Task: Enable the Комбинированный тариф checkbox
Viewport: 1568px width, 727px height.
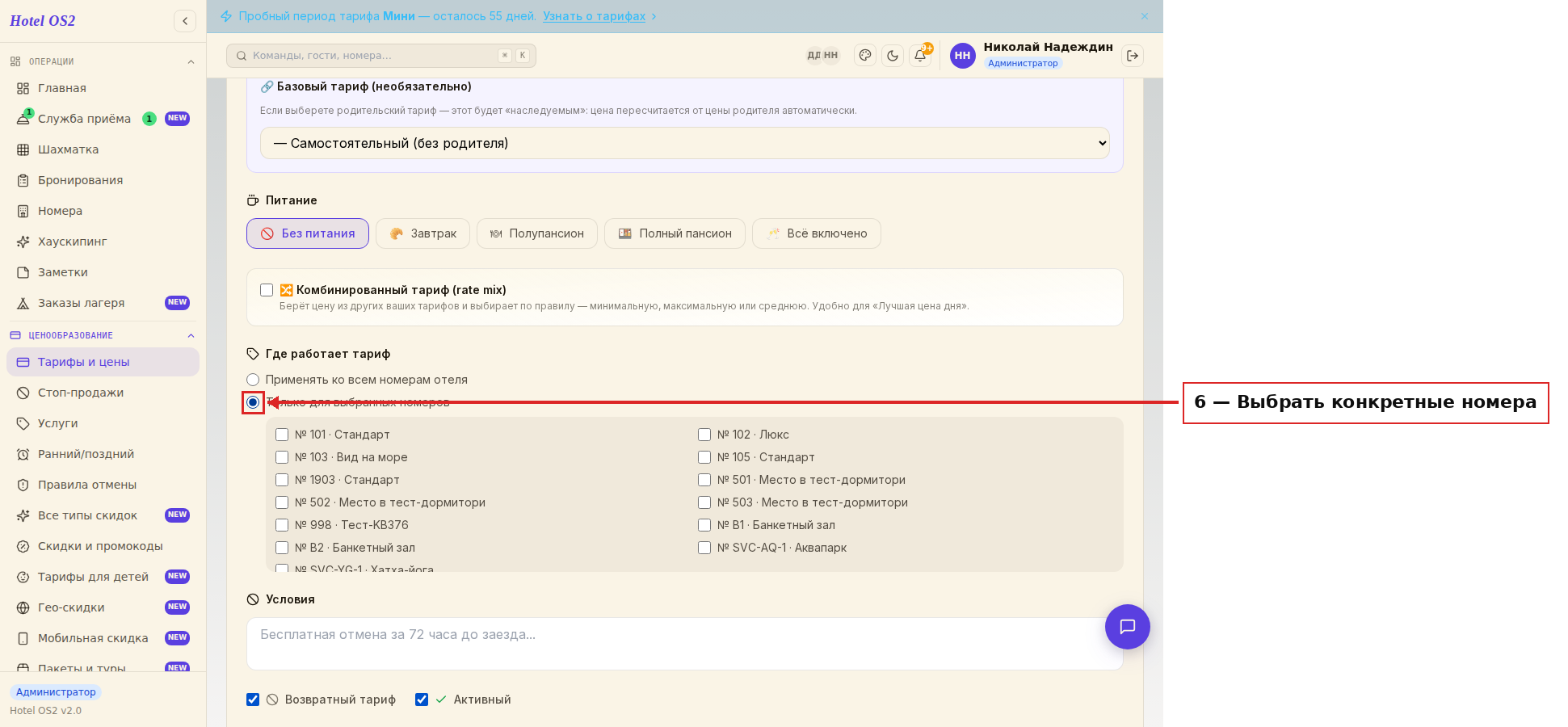Action: [x=267, y=290]
